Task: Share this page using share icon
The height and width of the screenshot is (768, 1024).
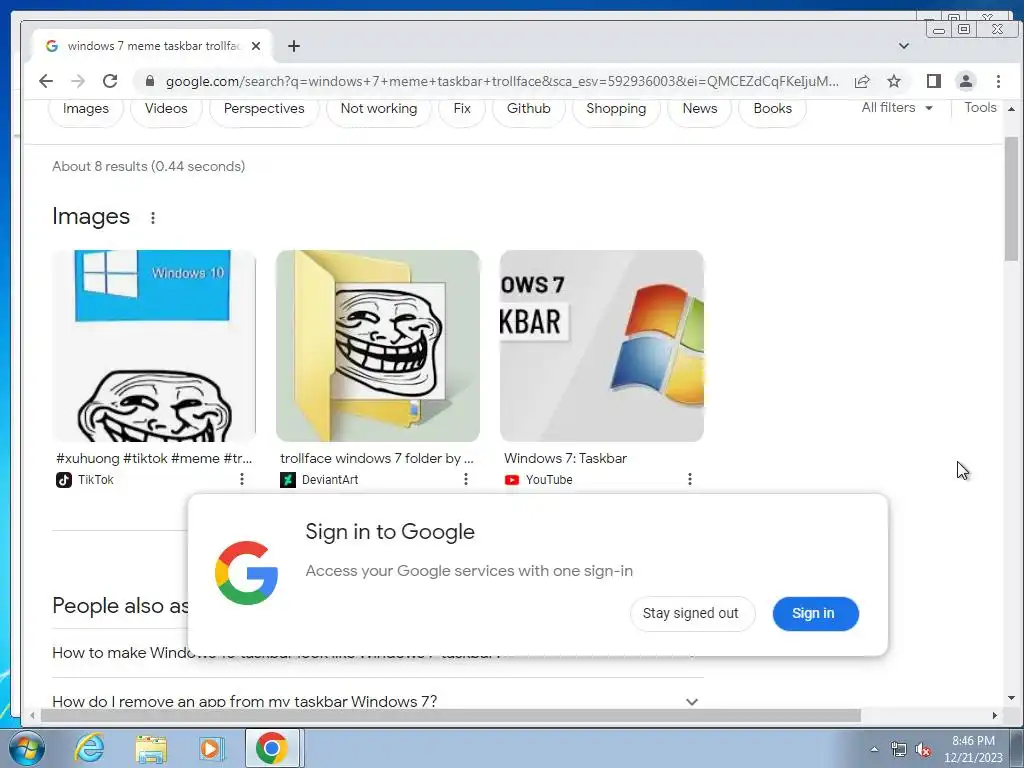Action: (862, 81)
